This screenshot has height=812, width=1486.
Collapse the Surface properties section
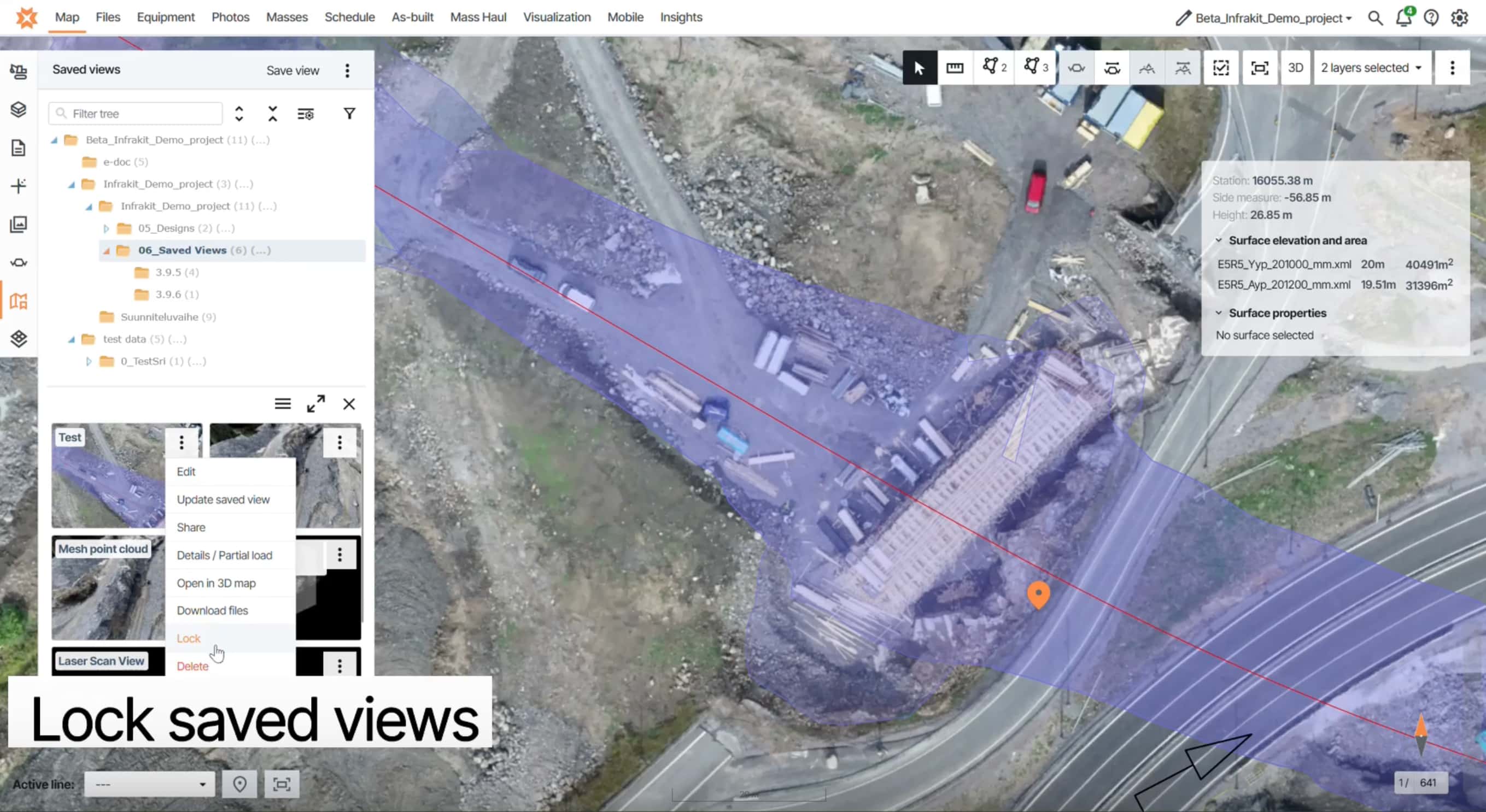[x=1218, y=313]
